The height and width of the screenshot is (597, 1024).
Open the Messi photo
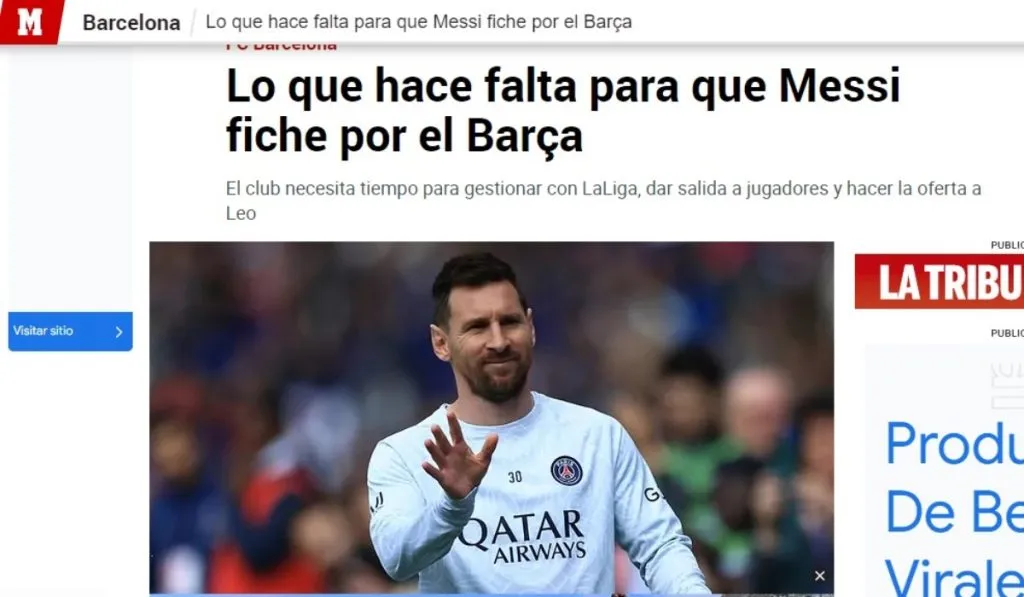pos(491,418)
